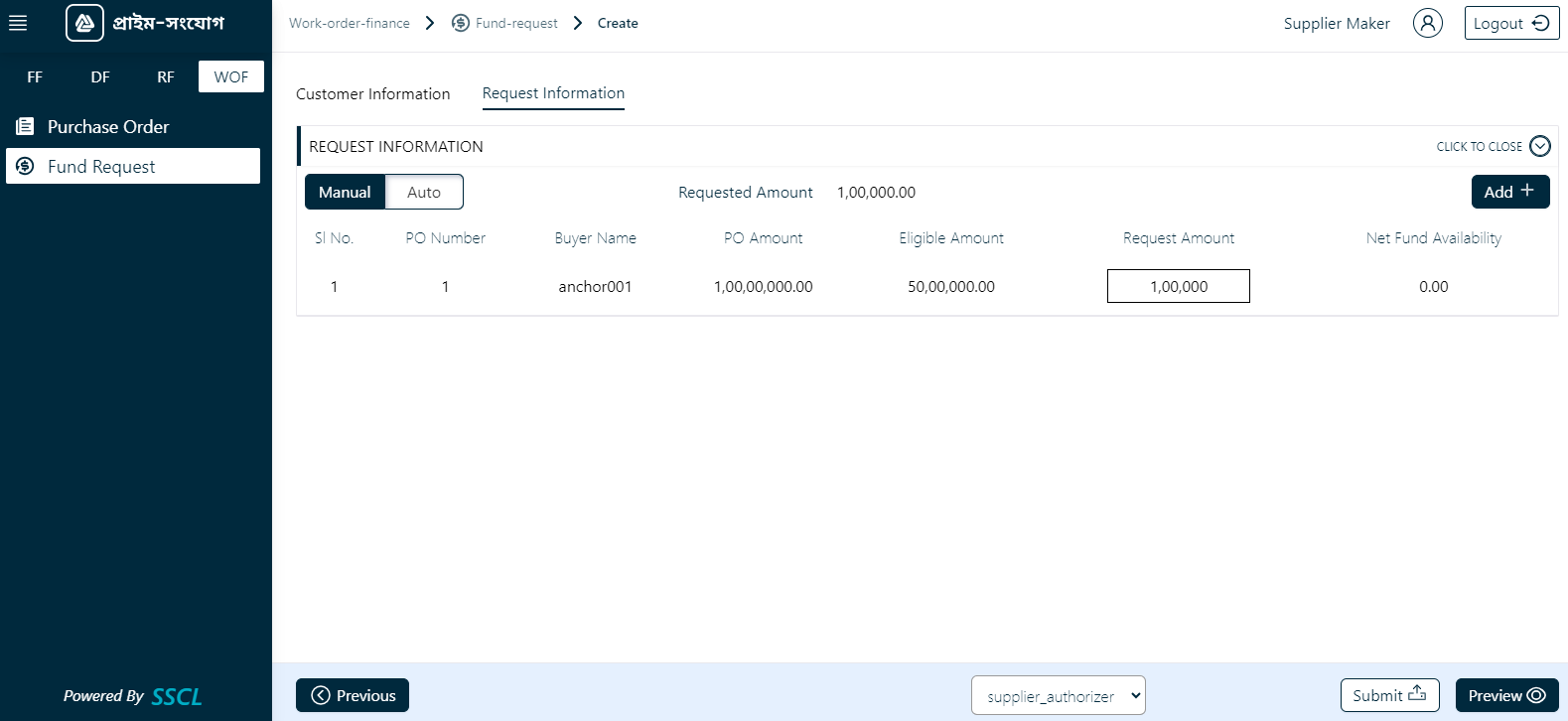This screenshot has height=721, width=1568.
Task: Click Eligible Amount value 50,00,000.00
Action: point(951,286)
